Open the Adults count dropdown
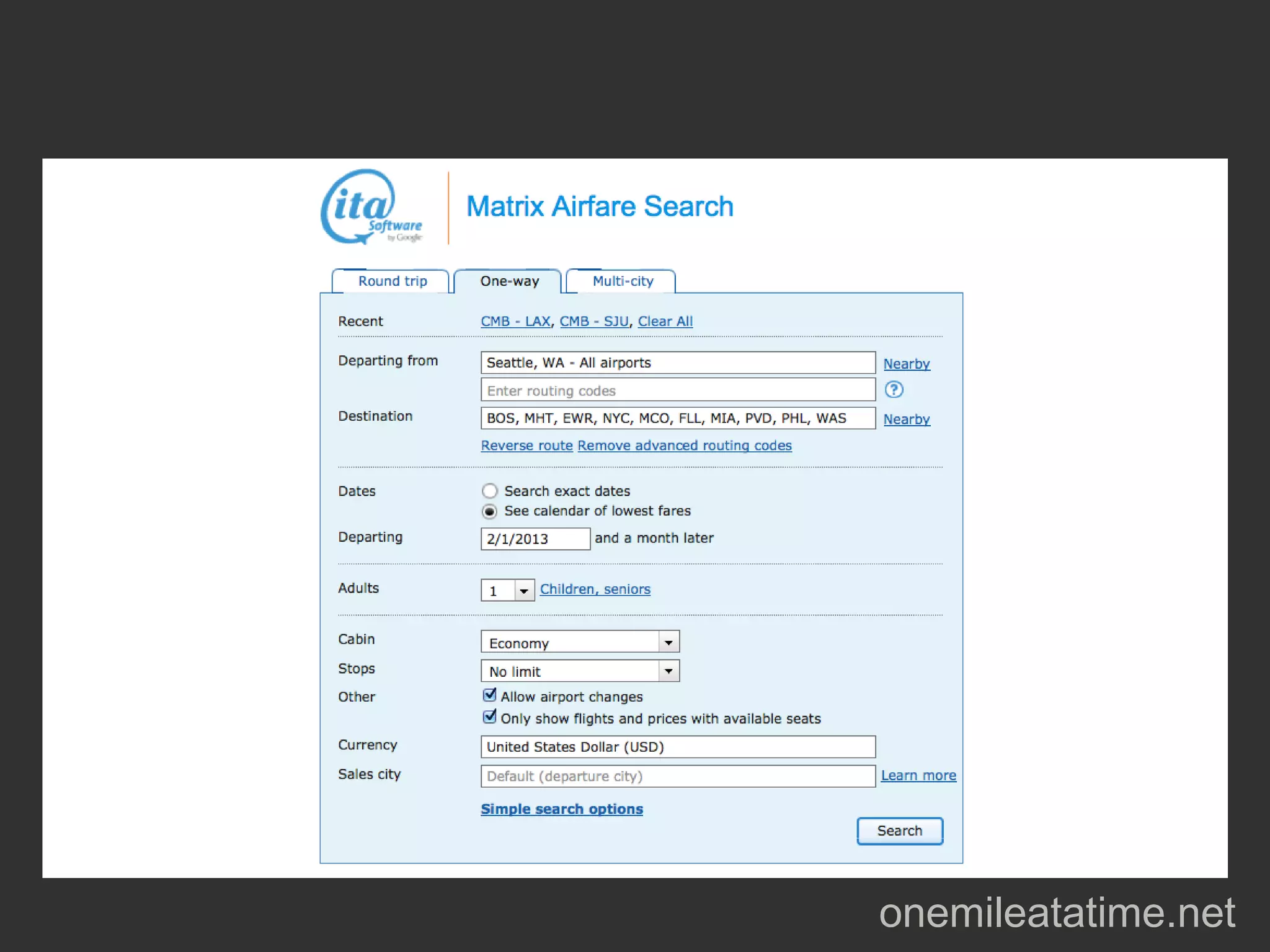 click(x=507, y=590)
